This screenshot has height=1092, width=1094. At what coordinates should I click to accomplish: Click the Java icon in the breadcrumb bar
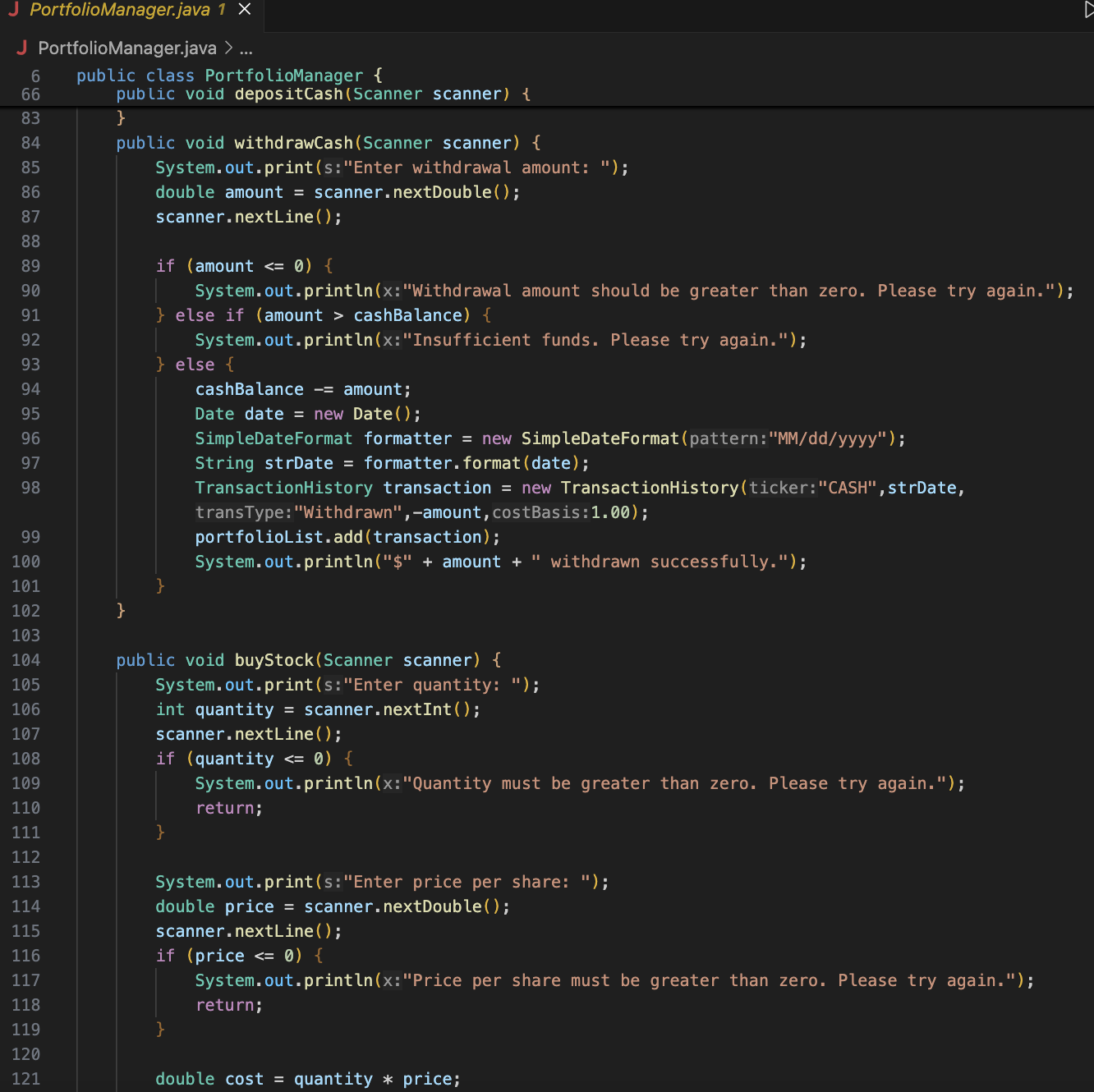[21, 48]
